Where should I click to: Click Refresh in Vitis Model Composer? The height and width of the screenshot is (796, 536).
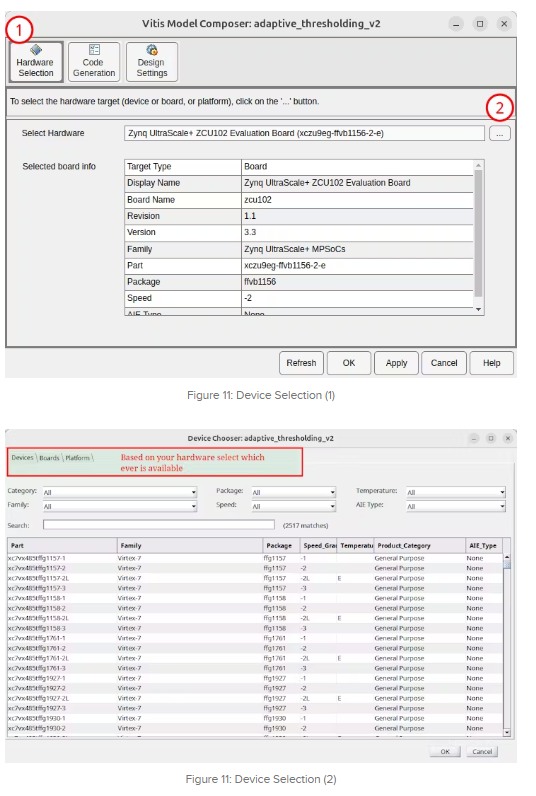[301, 363]
